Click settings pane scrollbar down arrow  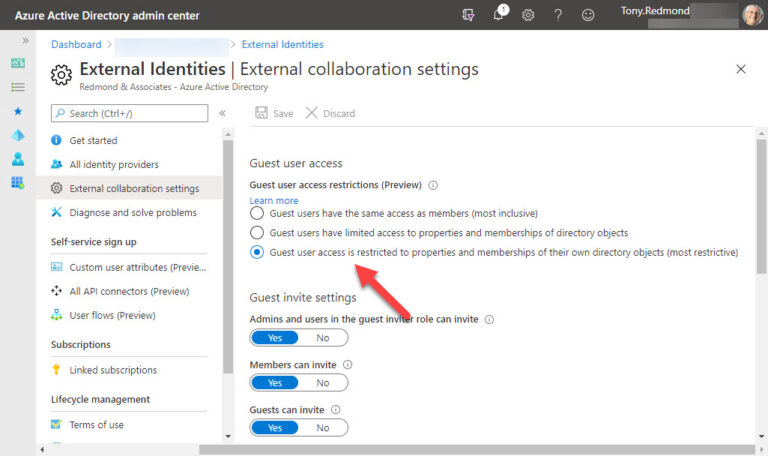pos(761,436)
